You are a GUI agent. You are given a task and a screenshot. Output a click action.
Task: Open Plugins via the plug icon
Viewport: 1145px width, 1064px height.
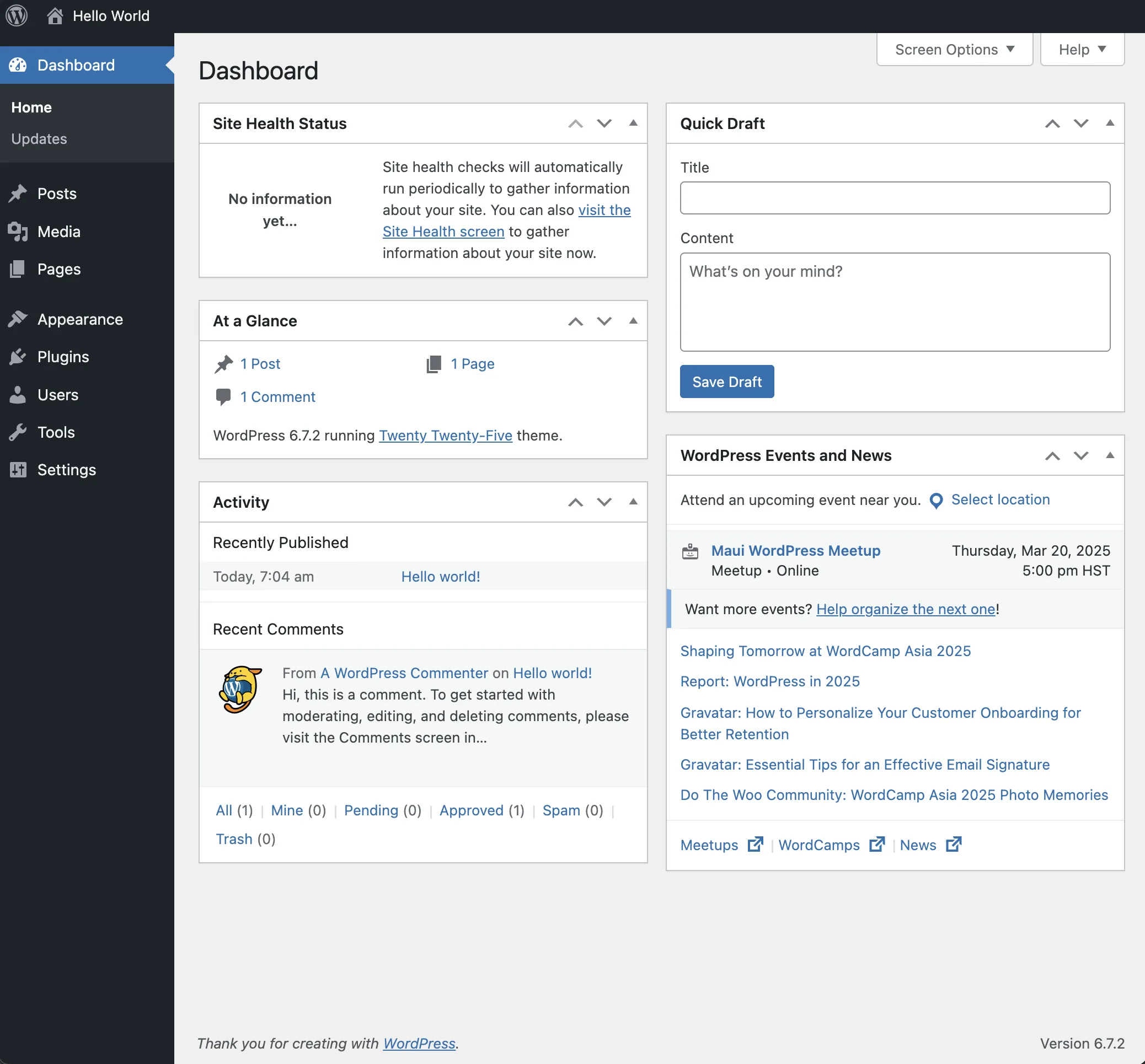pos(18,356)
